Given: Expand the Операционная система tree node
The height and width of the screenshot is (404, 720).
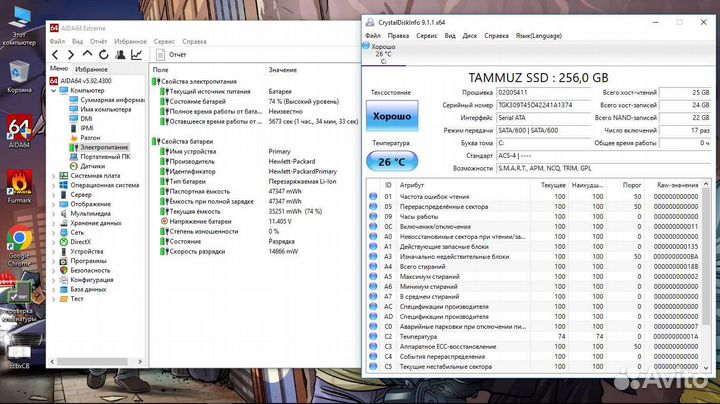Looking at the screenshot, I should point(54,185).
